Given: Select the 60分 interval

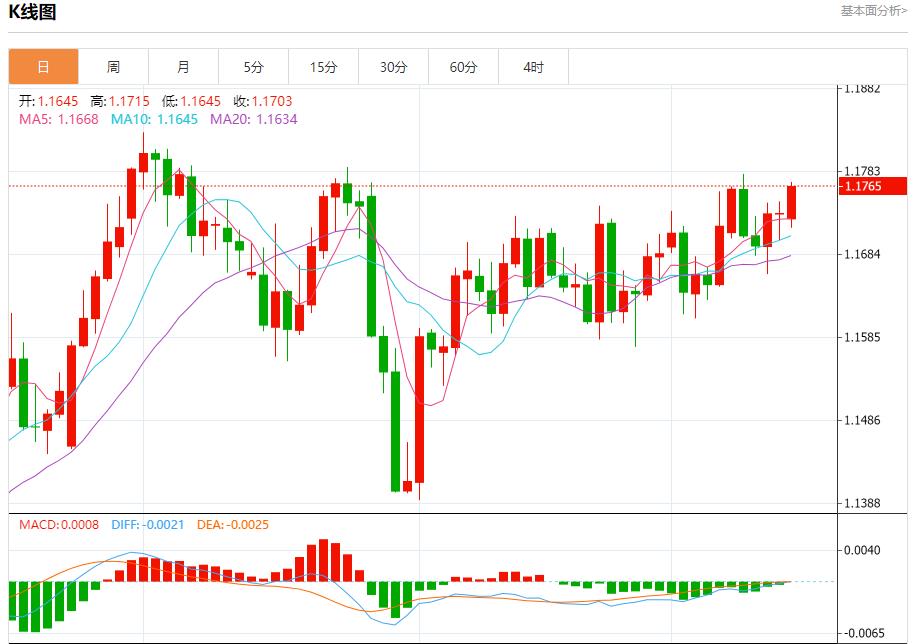Looking at the screenshot, I should click(x=463, y=66).
